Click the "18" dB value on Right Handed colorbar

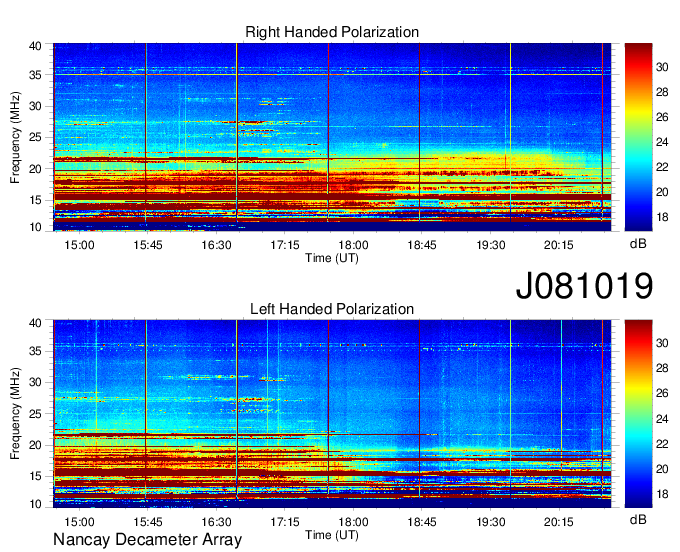pos(662,217)
